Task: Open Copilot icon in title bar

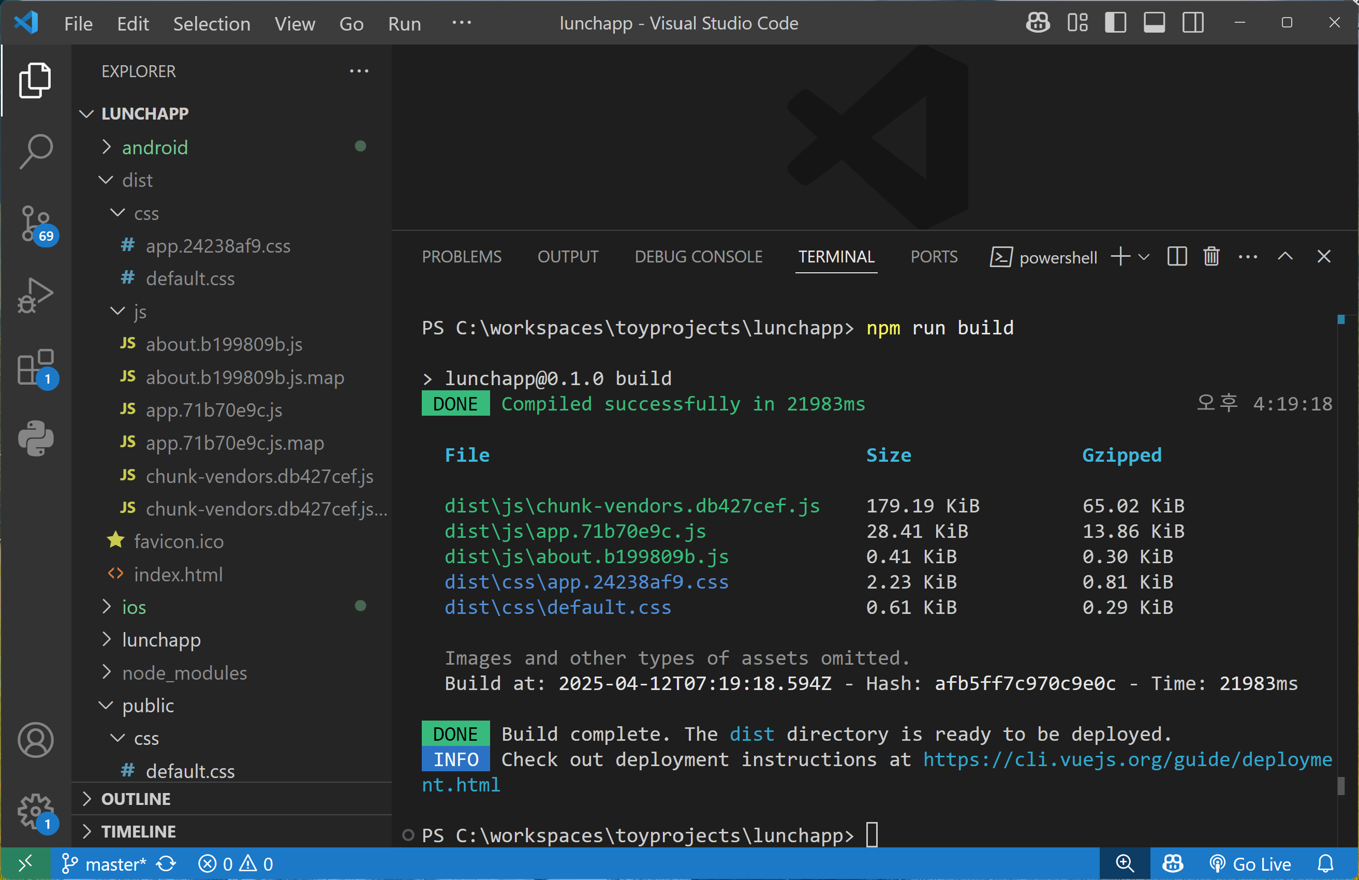Action: coord(1038,22)
